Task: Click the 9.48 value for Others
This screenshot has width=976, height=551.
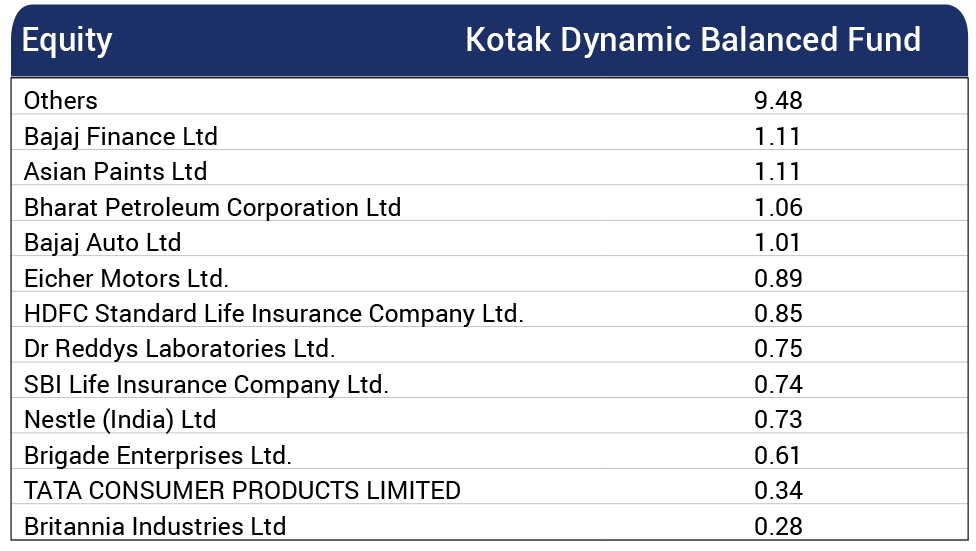Action: [778, 100]
